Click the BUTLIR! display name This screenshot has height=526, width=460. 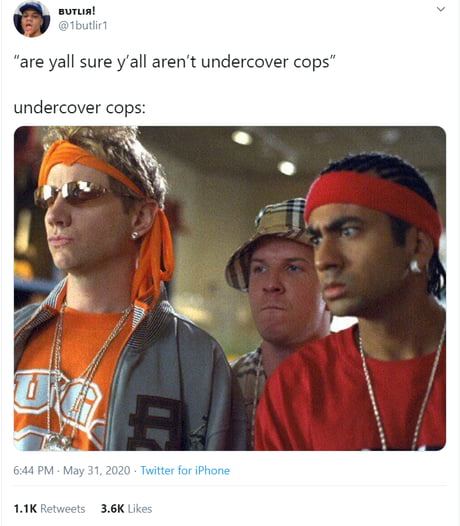77,11
